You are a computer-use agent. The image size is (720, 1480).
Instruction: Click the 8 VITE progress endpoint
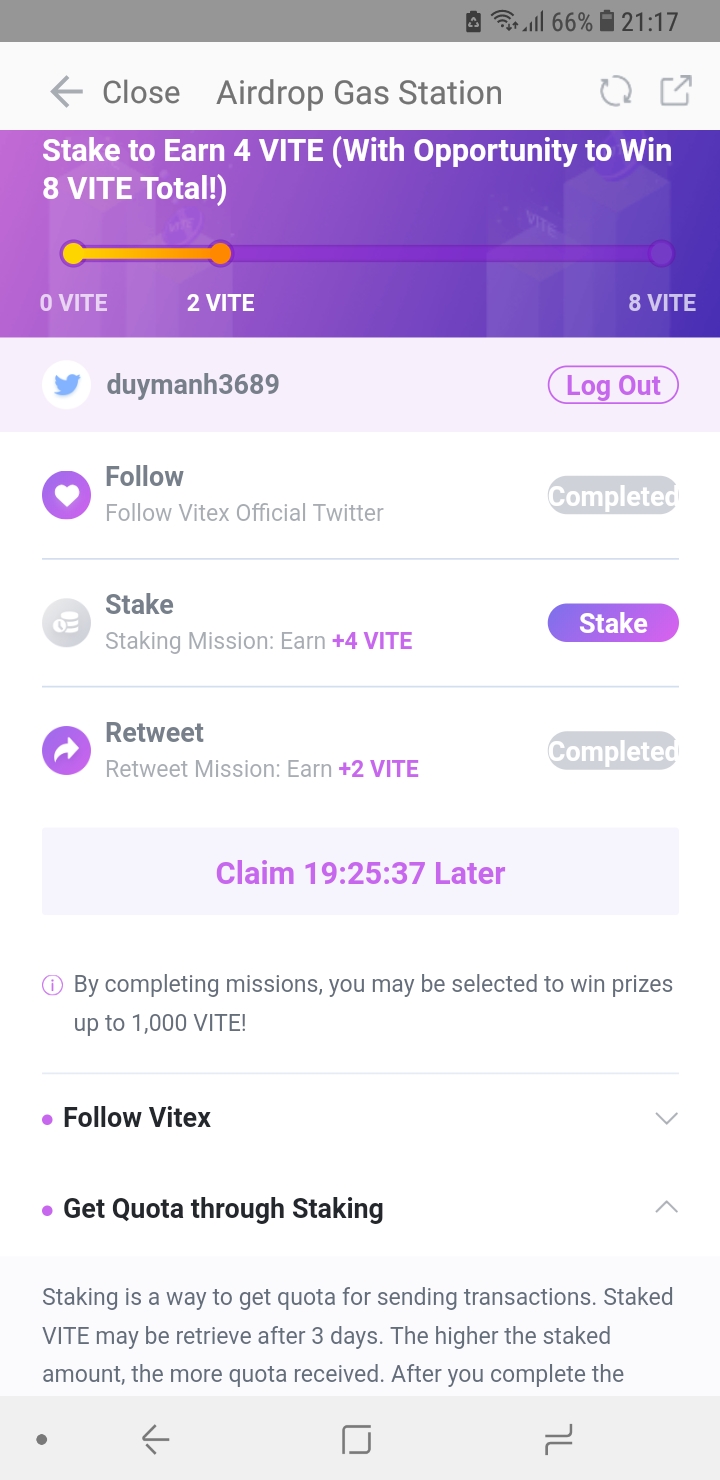[x=661, y=254]
